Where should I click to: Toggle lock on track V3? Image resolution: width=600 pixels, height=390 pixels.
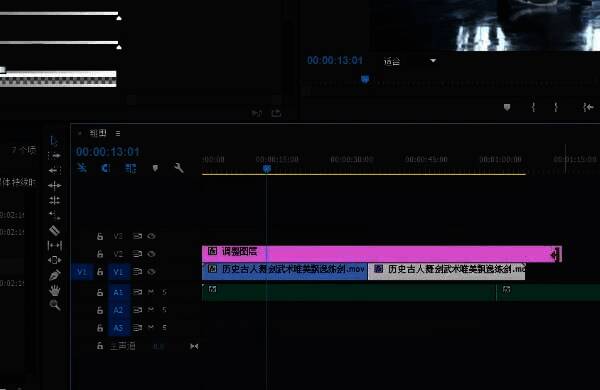100,237
